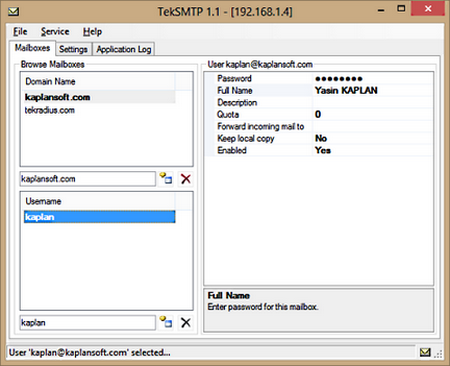Open the Help menu
Image resolution: width=450 pixels, height=366 pixels.
click(92, 32)
